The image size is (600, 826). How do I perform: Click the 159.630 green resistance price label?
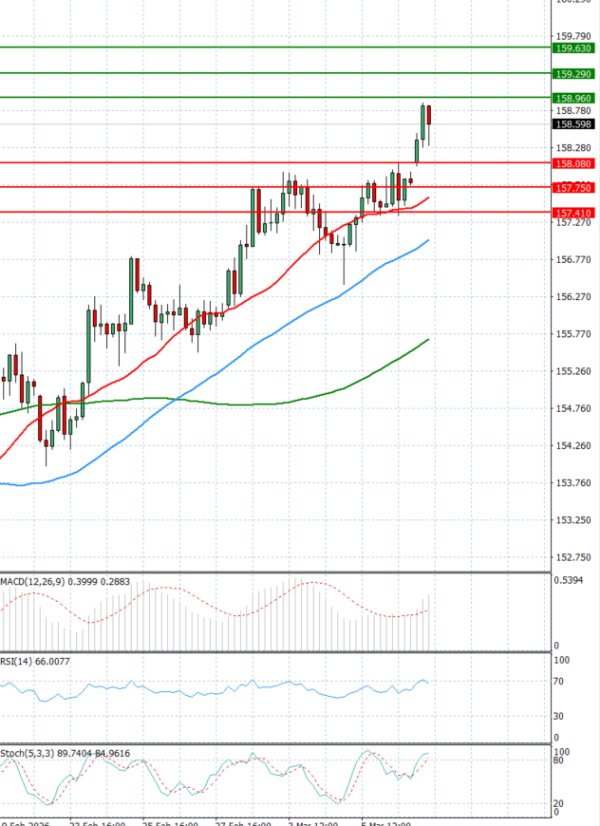click(573, 48)
